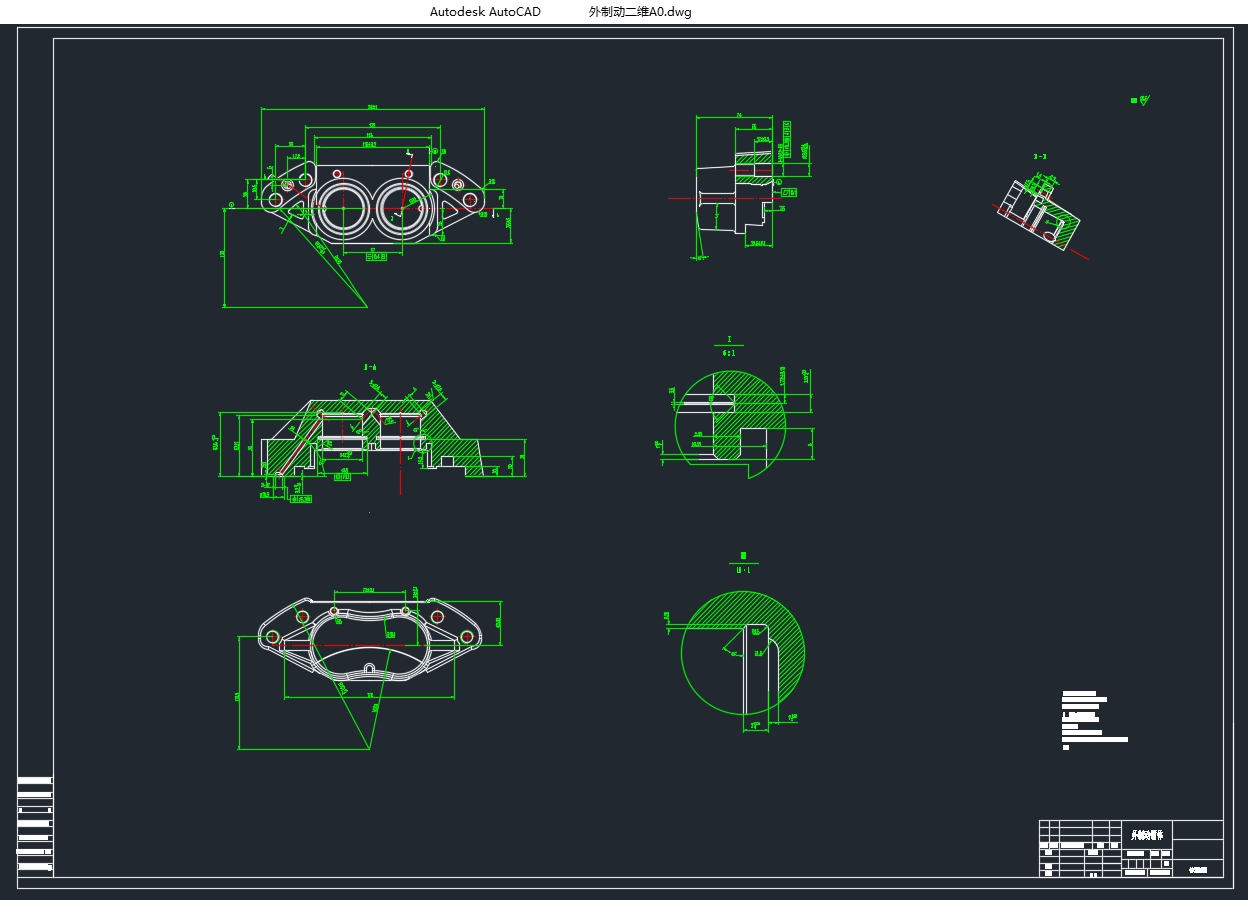Click the A-A section label text
This screenshot has width=1248, height=900.
369,368
